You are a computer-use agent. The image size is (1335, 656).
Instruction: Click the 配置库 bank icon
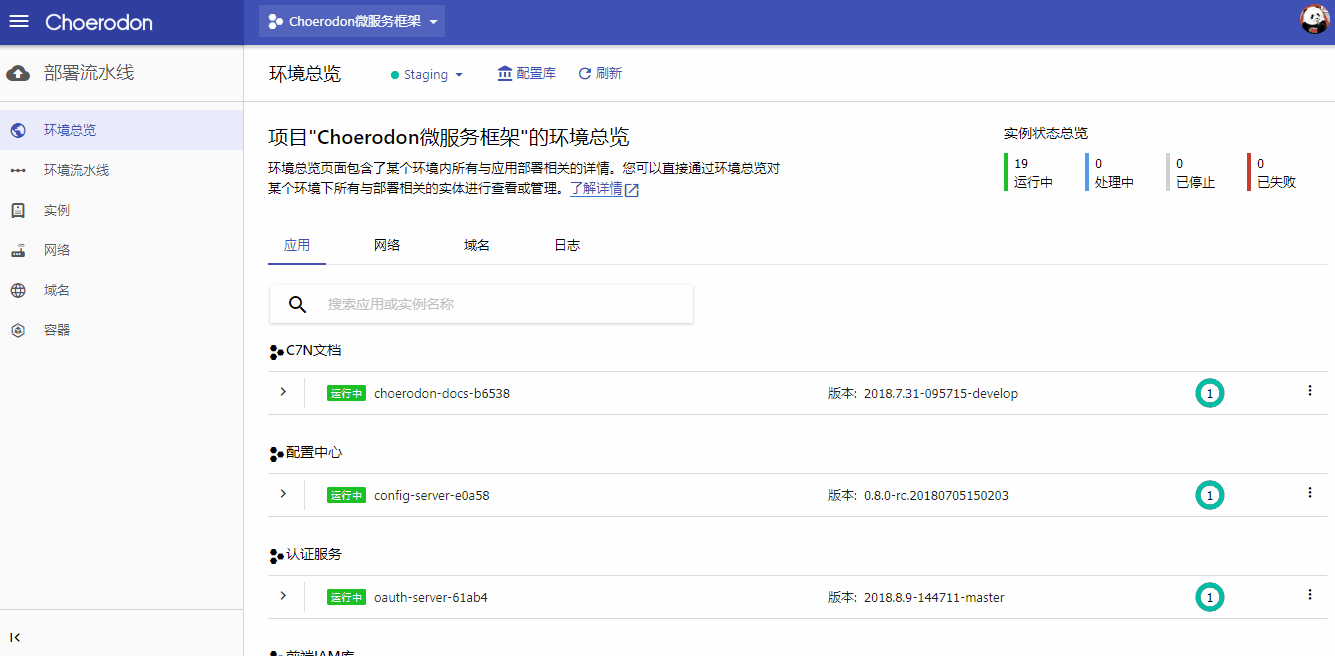click(505, 73)
